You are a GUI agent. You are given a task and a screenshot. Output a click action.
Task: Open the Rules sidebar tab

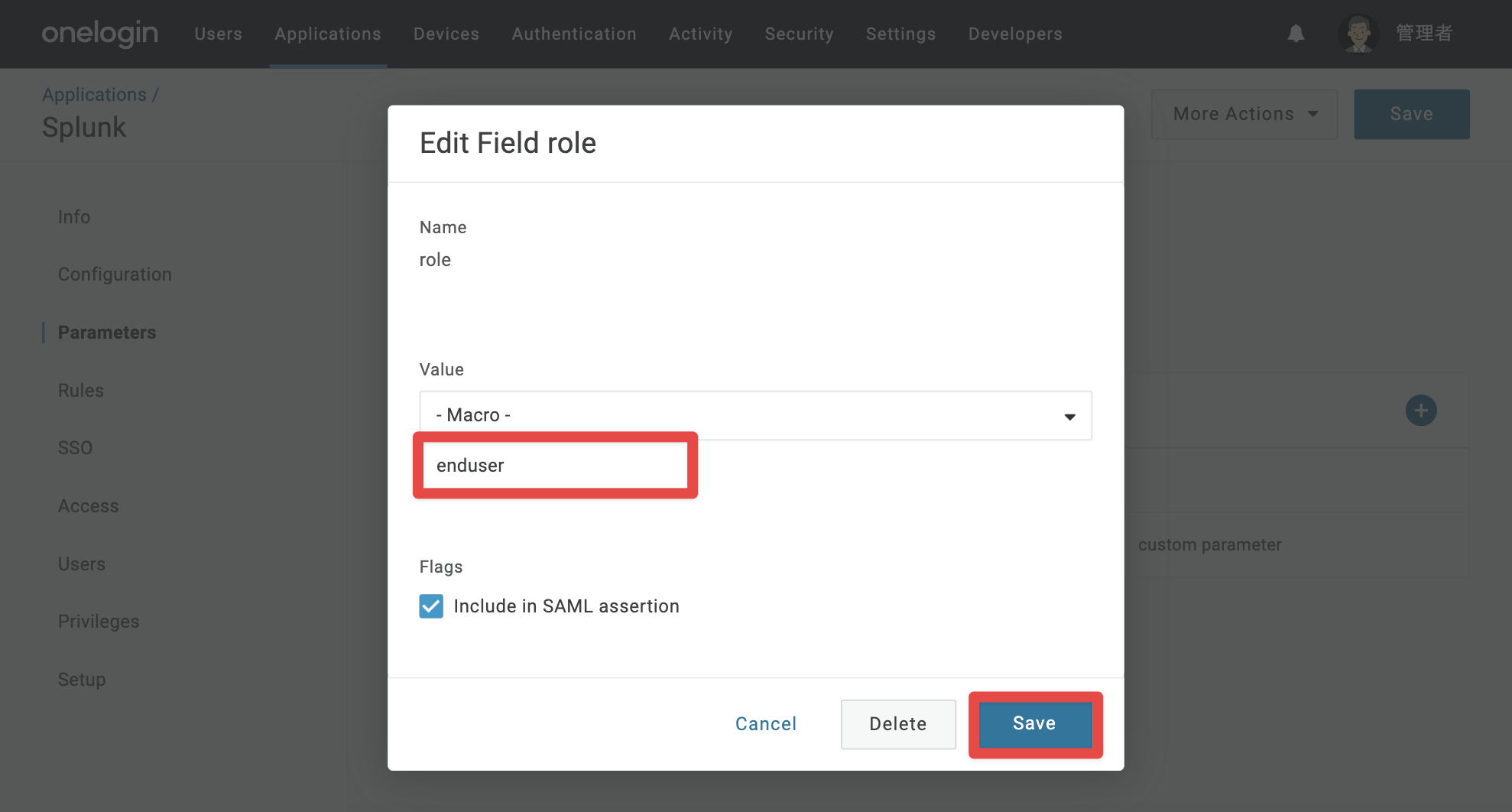pyautogui.click(x=81, y=391)
